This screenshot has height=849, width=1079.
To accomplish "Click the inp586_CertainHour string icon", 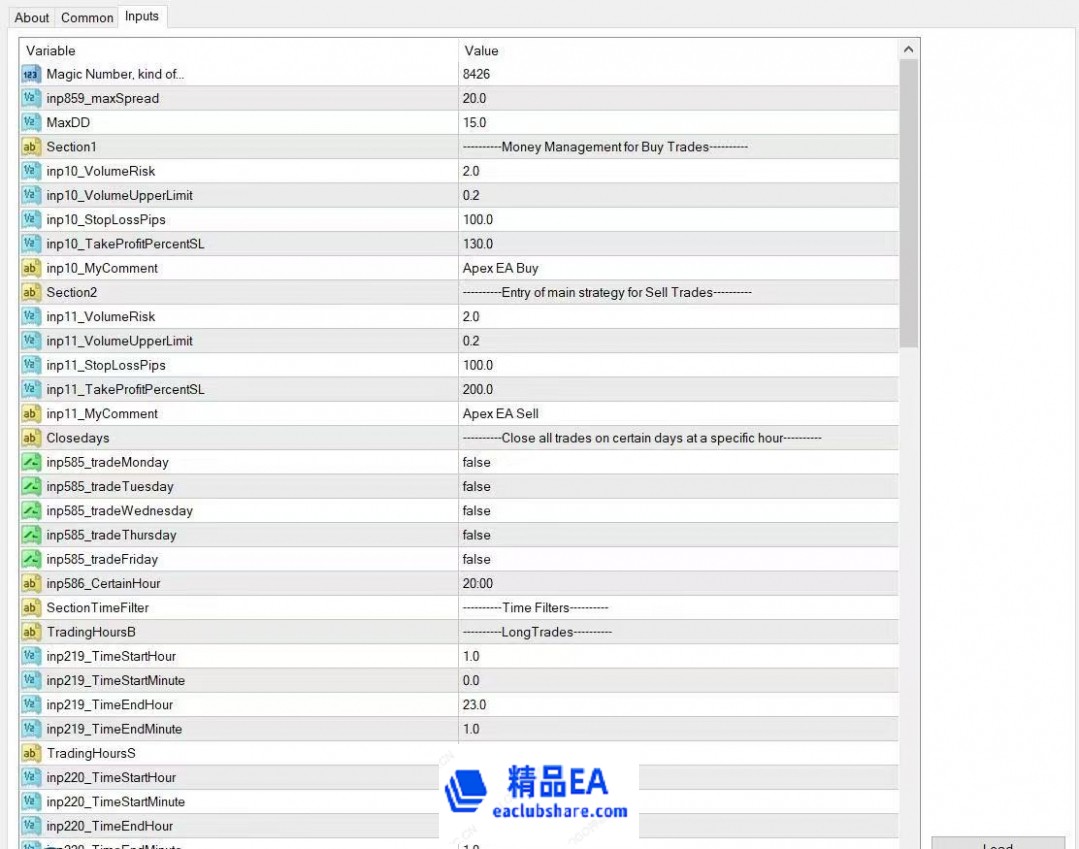I will (30, 583).
